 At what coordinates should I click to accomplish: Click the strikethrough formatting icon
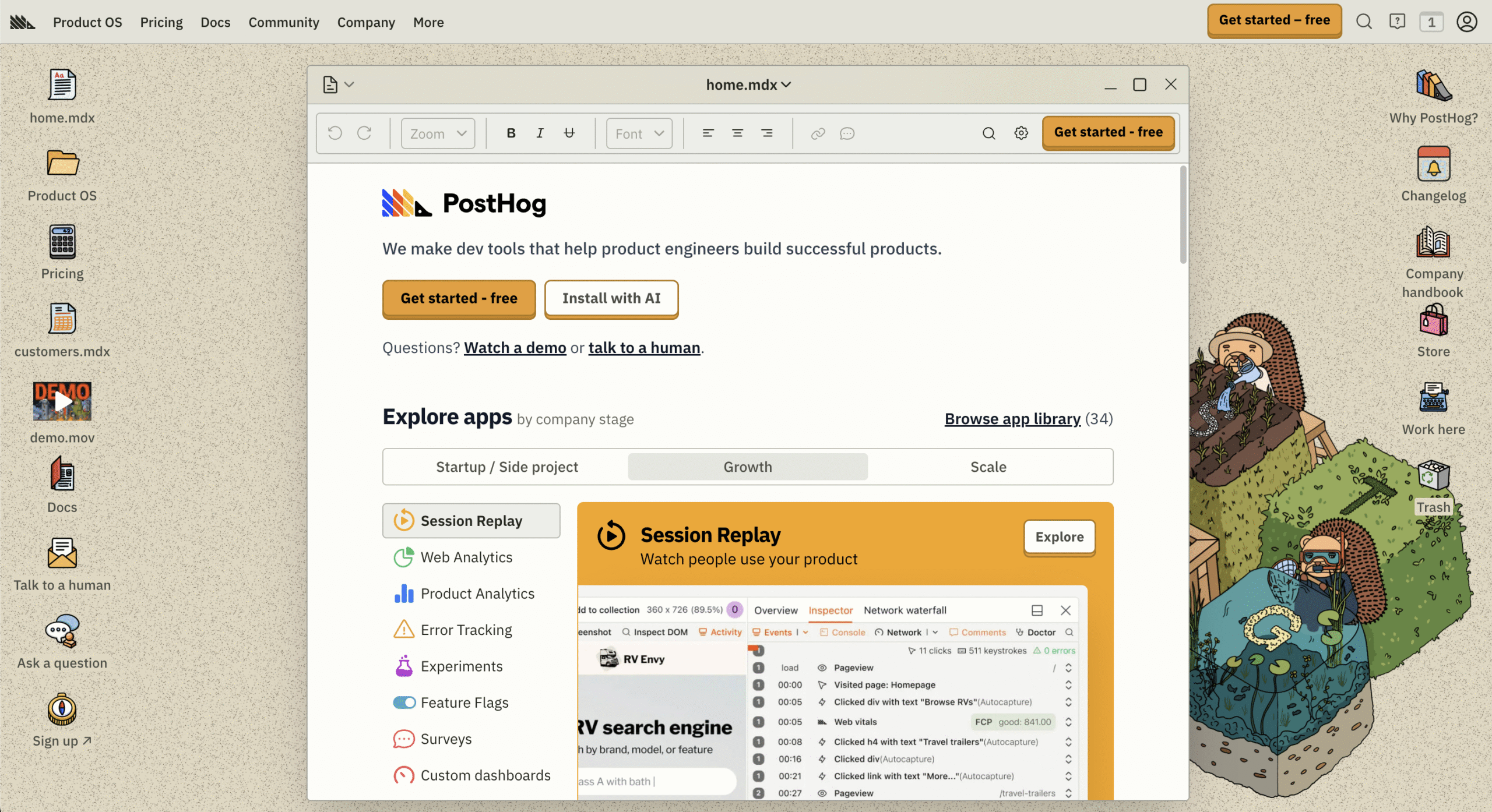click(x=569, y=133)
